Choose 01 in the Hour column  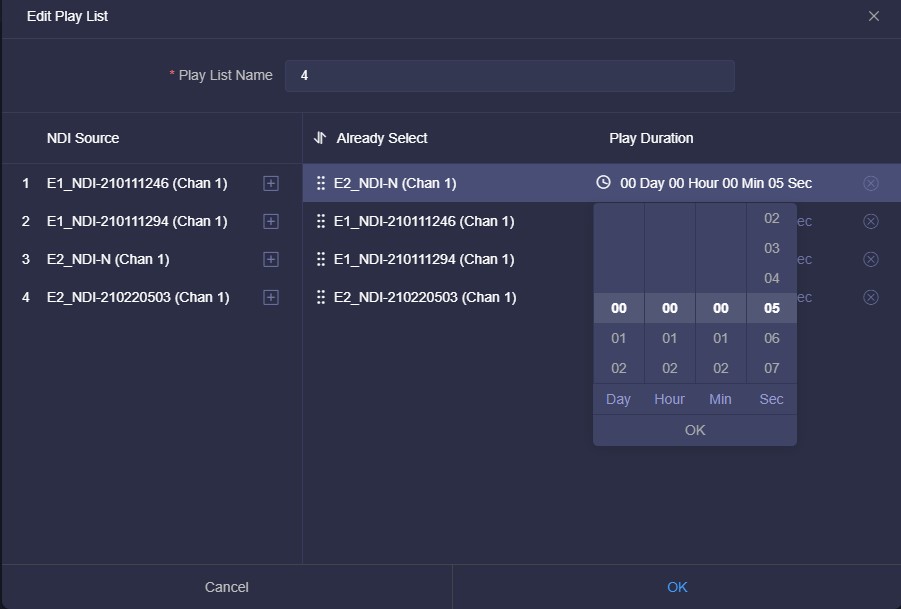coord(670,338)
